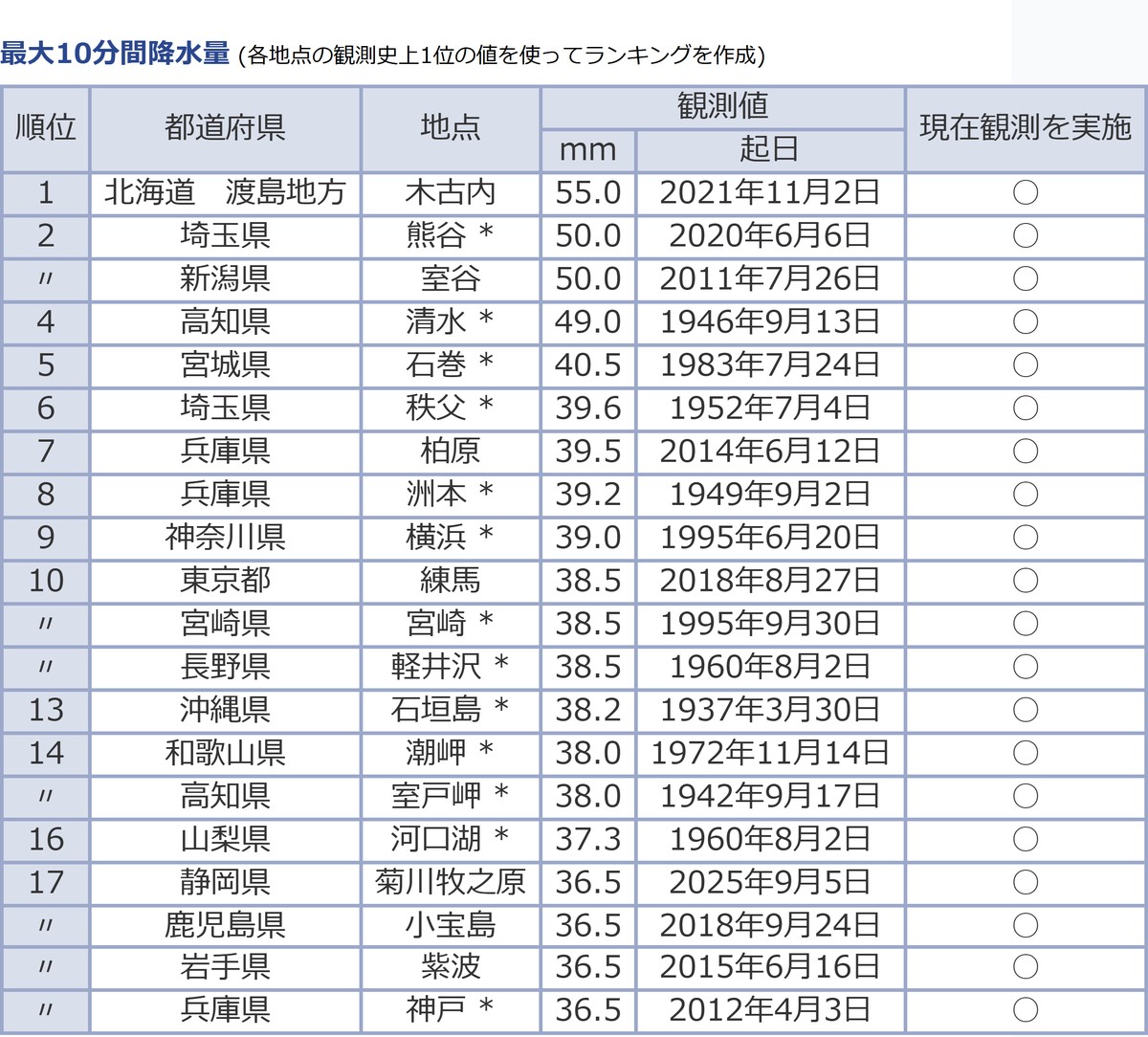
Task: Select the 河口湖 * location cell
Action: (x=451, y=839)
